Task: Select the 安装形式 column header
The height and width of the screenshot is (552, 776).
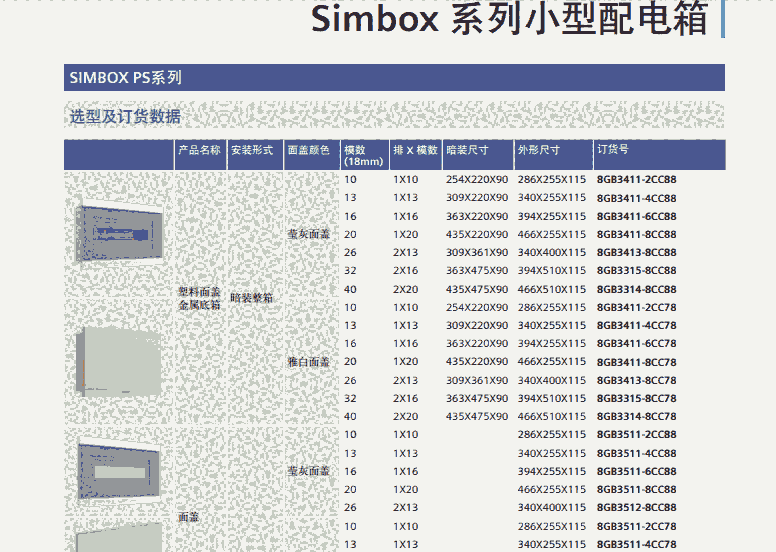Action: [x=252, y=150]
